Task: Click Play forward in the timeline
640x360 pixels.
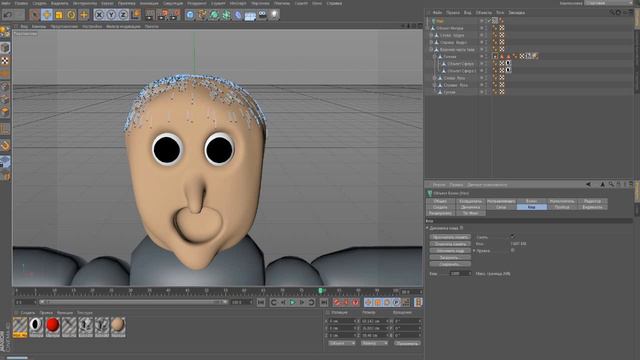Action: (x=293, y=302)
